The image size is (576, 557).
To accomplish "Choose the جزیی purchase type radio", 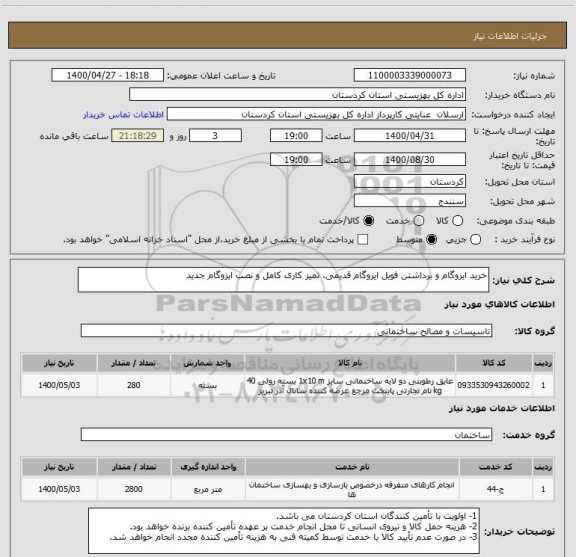I will (475, 240).
